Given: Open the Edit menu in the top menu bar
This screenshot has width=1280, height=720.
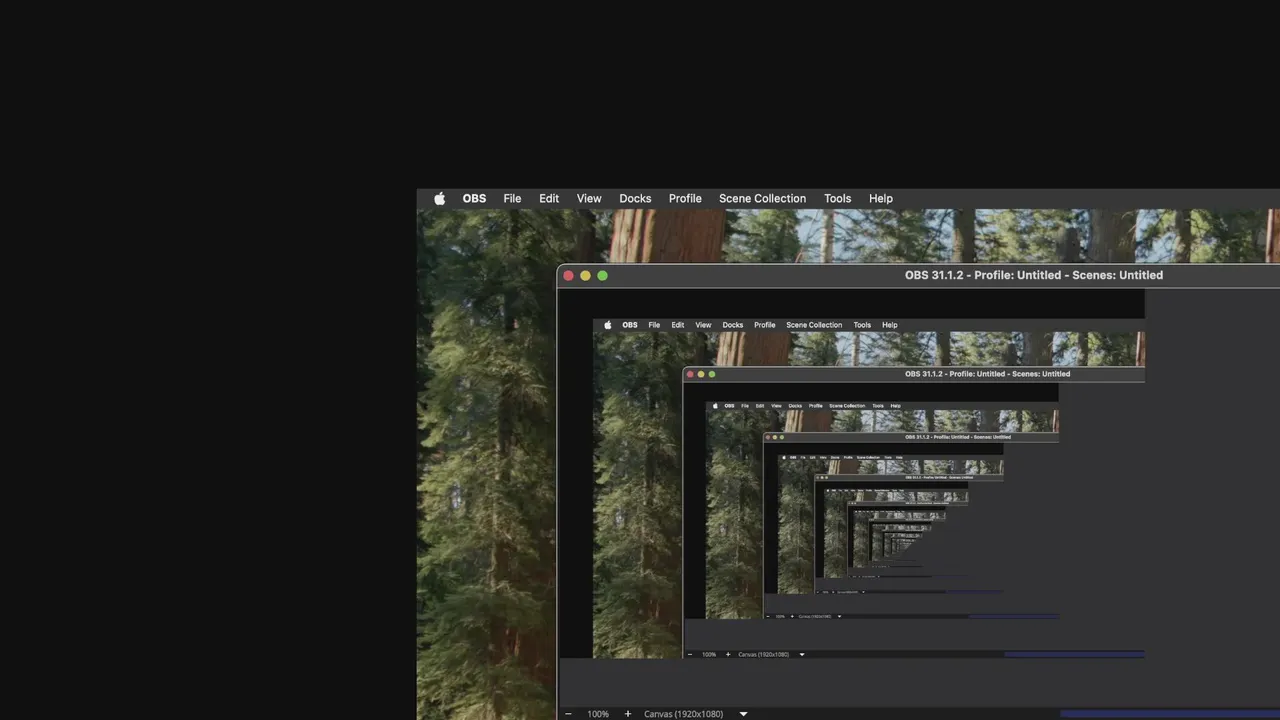Looking at the screenshot, I should tap(549, 198).
